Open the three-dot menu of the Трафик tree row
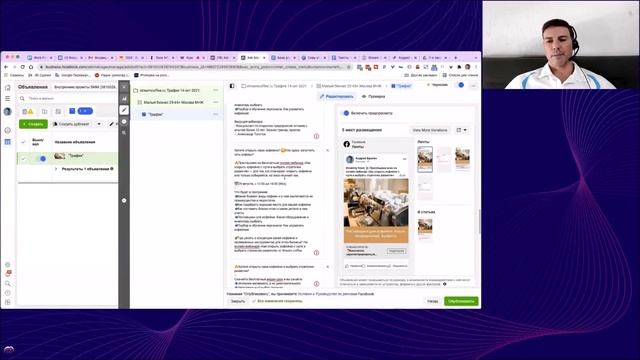Image resolution: width=640 pixels, height=360 pixels. pos(216,114)
